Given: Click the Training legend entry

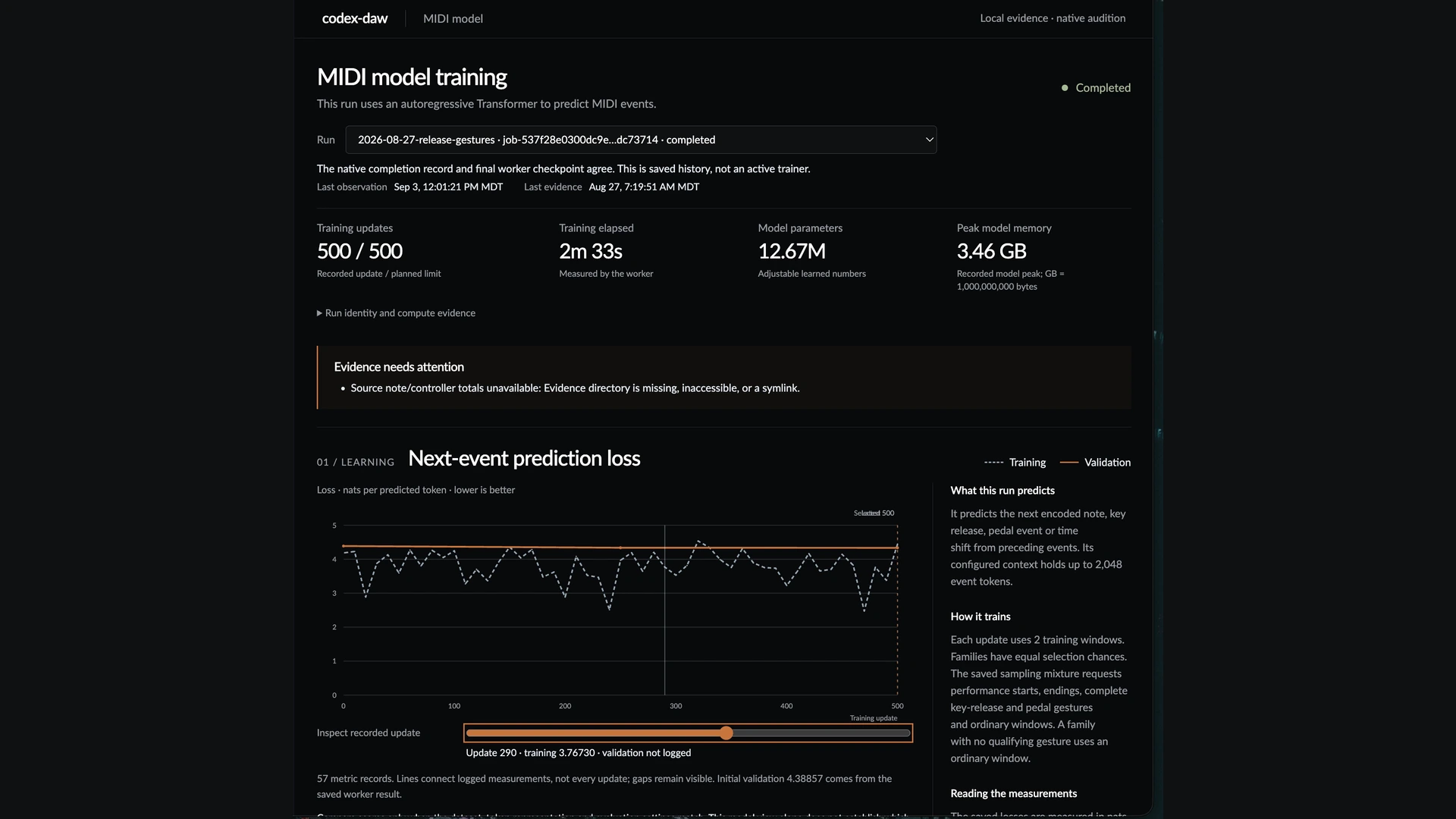Looking at the screenshot, I should (x=1015, y=463).
